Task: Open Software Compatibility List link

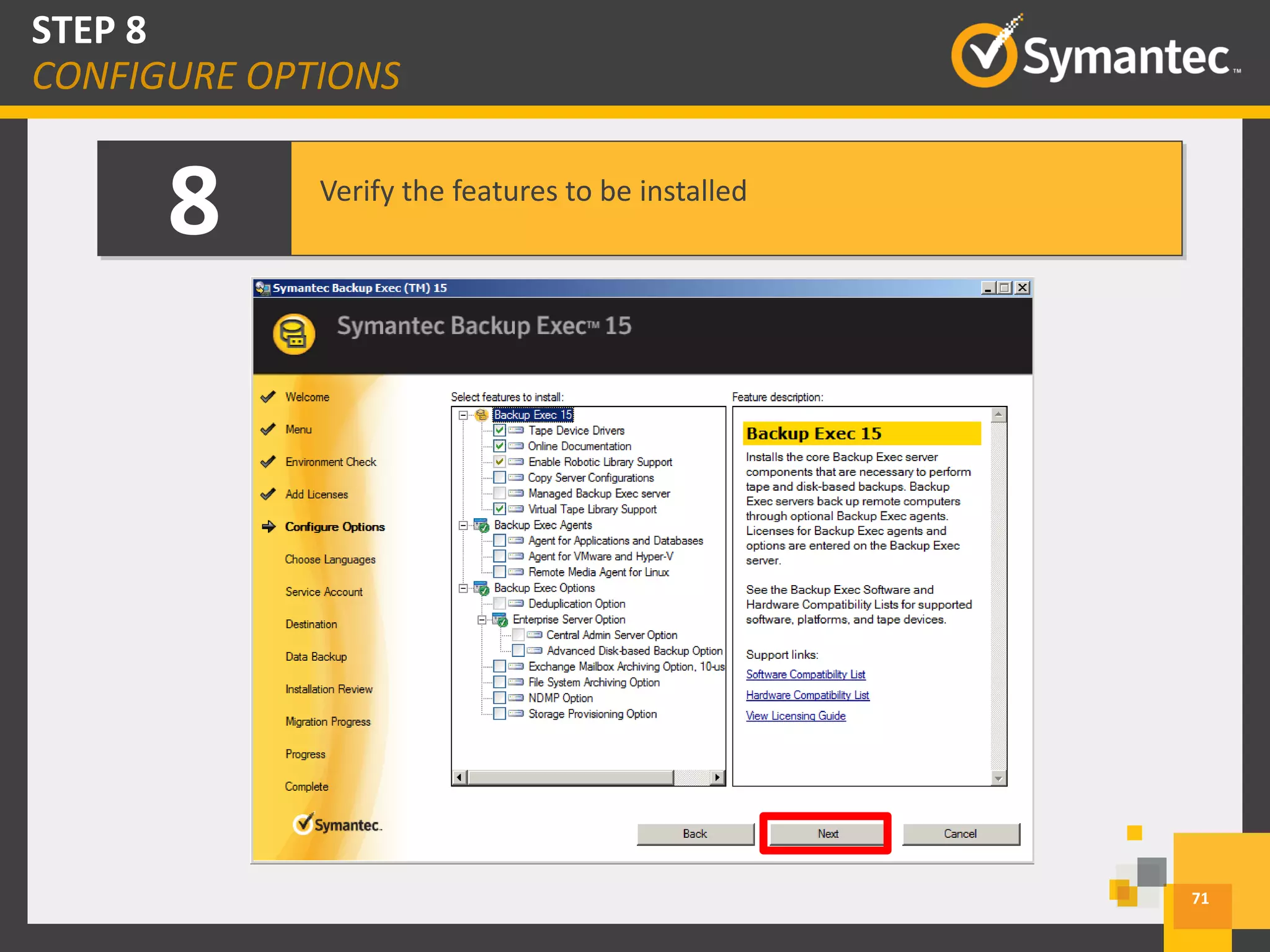Action: (x=806, y=674)
